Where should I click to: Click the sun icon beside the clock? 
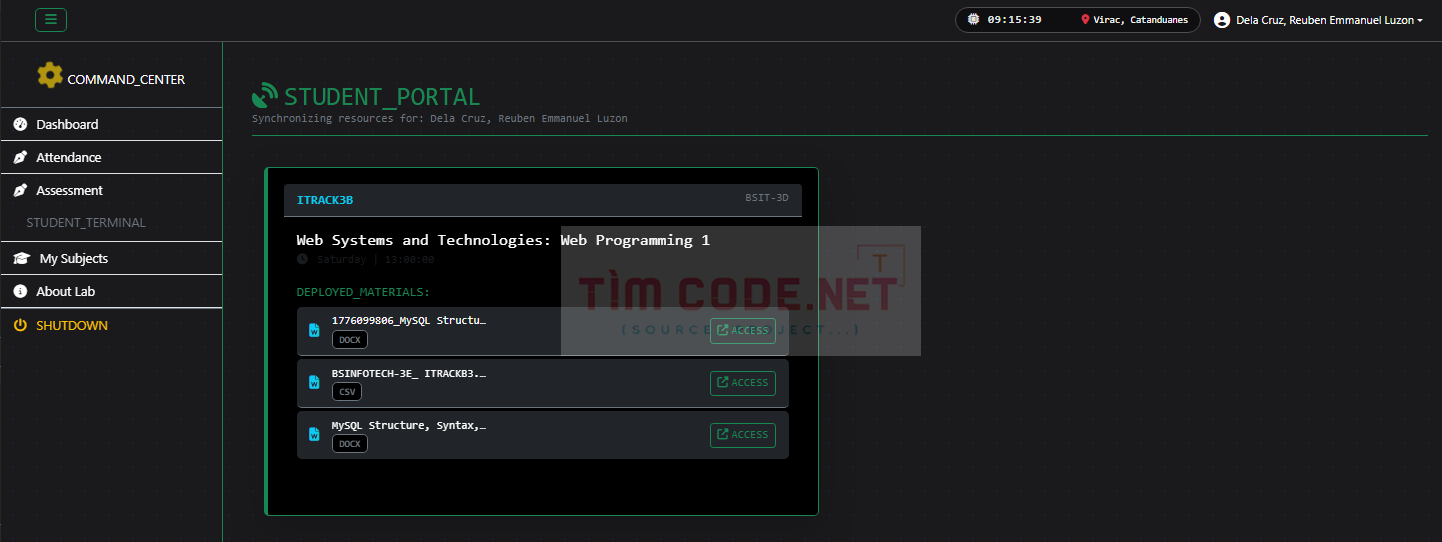pos(973,20)
